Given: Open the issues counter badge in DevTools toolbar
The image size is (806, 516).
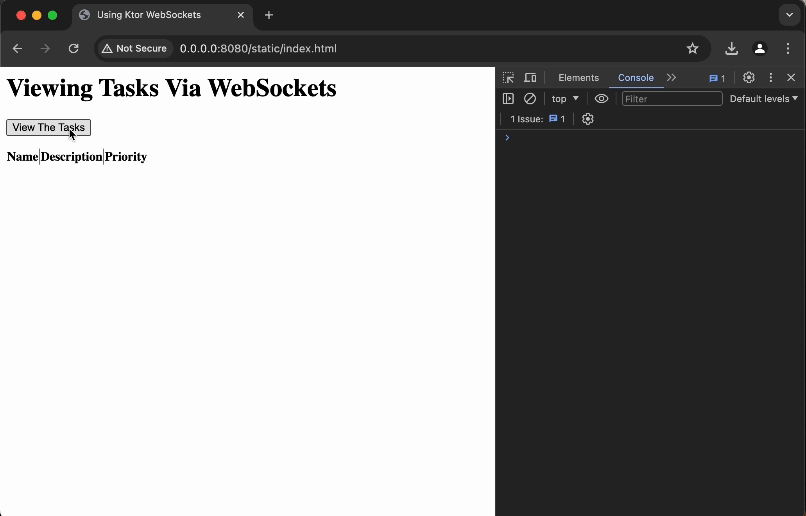Looking at the screenshot, I should 717,78.
